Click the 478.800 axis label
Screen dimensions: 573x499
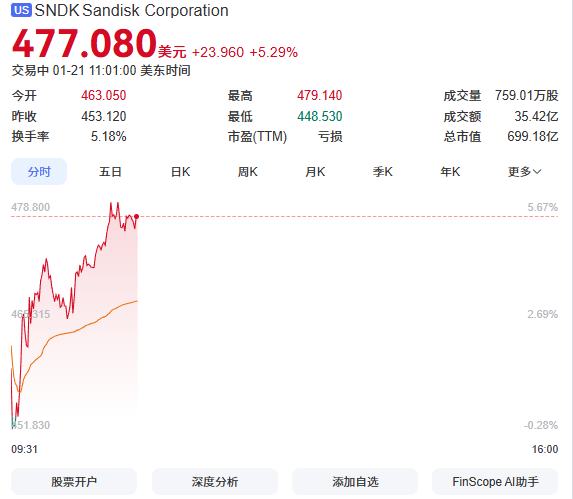coord(30,207)
